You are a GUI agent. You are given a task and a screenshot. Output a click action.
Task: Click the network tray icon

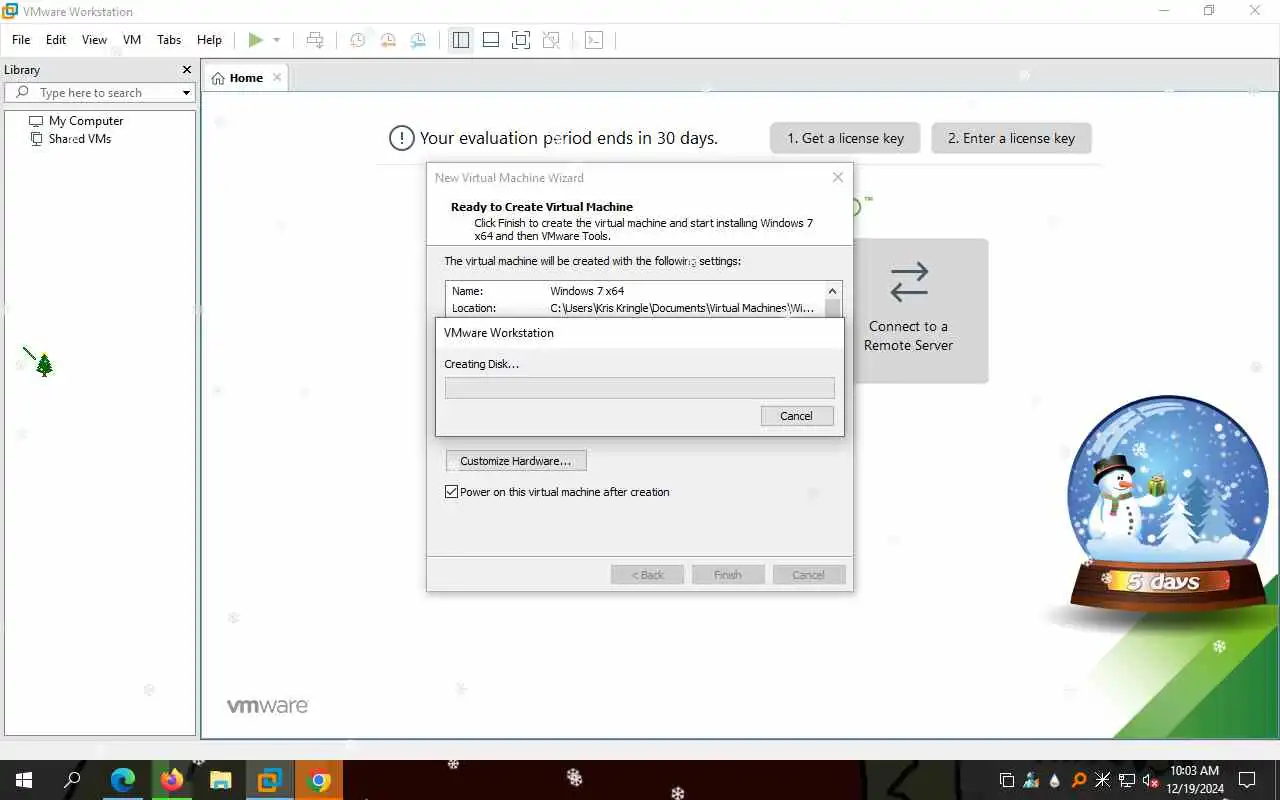(1127, 780)
